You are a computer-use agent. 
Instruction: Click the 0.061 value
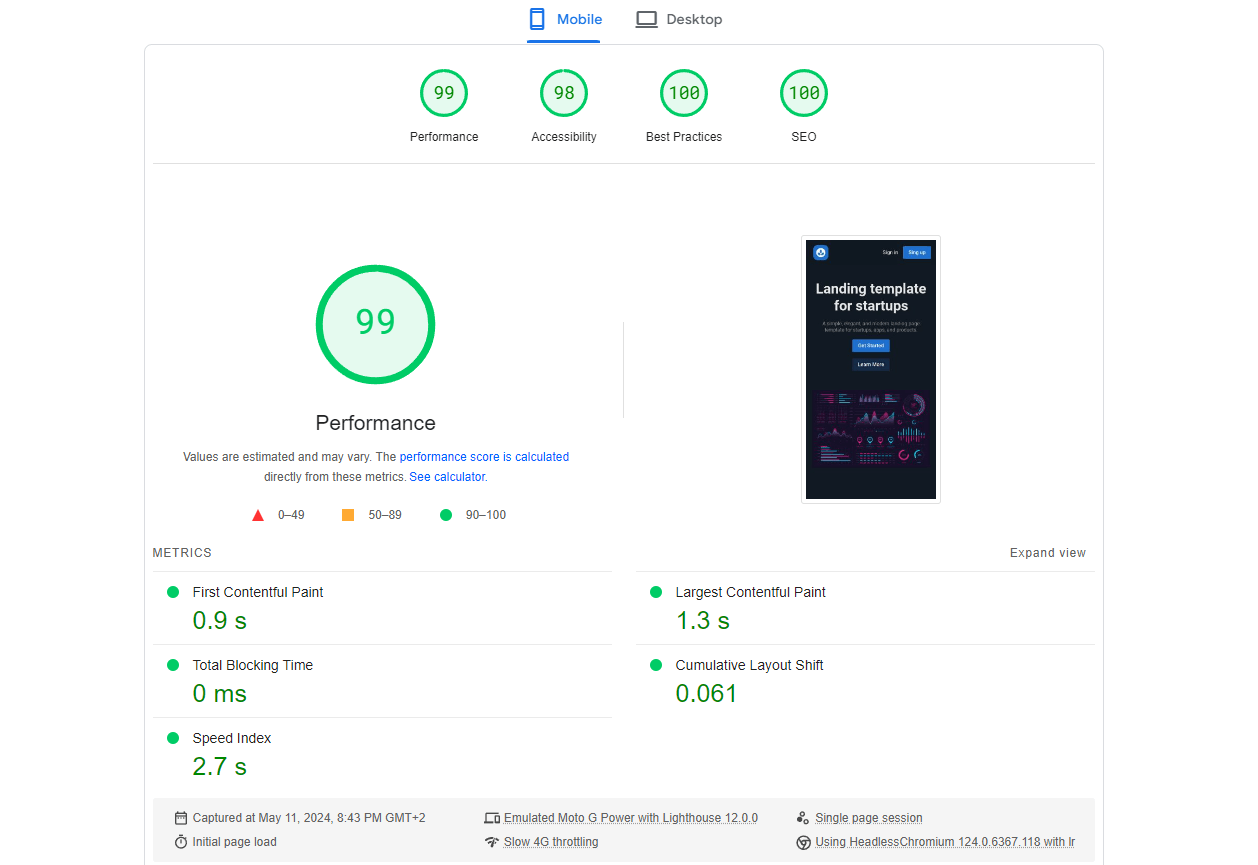pyautogui.click(x=706, y=694)
